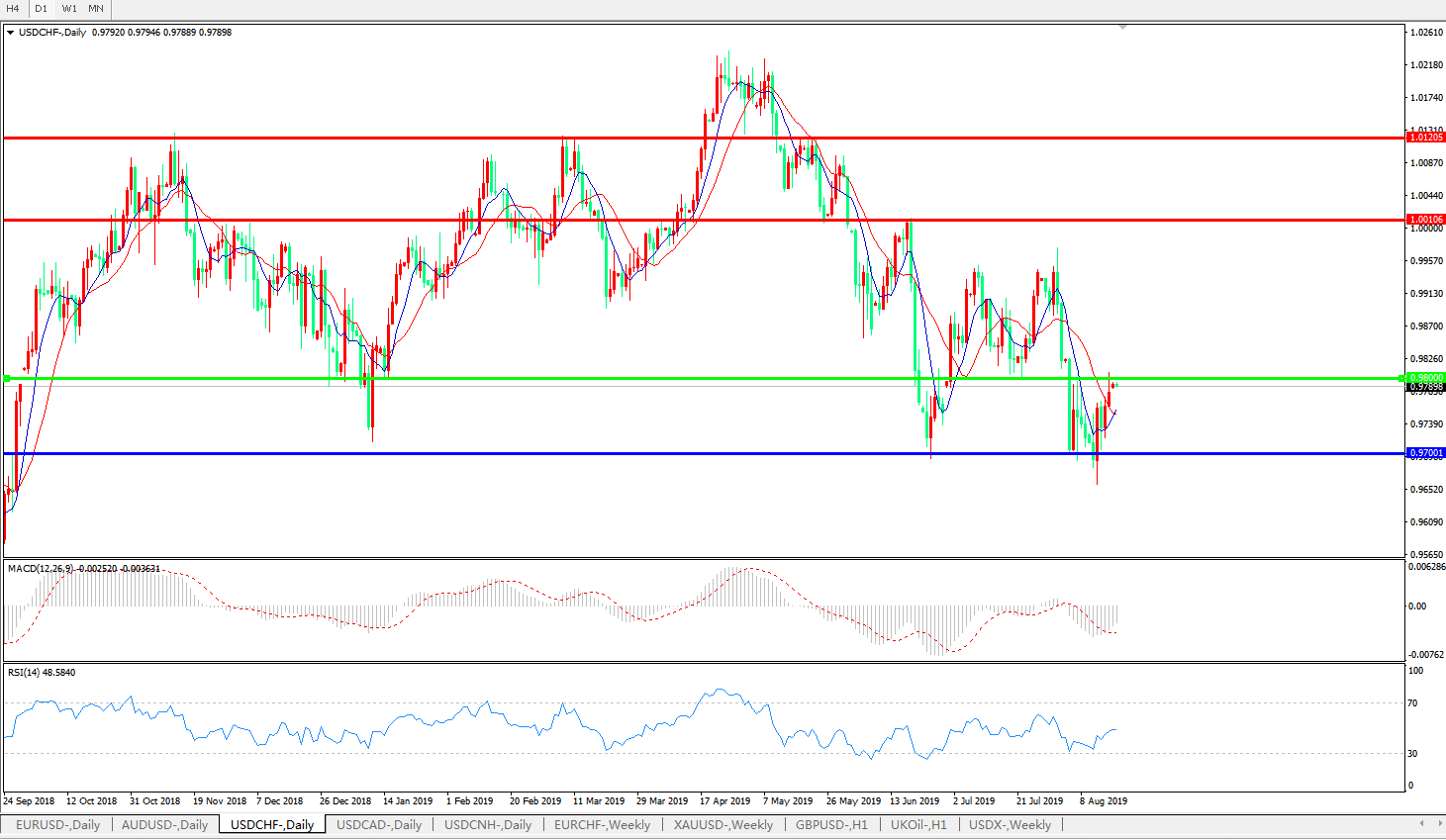This screenshot has width=1446, height=840.
Task: Open the EURUSD Daily chart tab
Action: (57, 825)
